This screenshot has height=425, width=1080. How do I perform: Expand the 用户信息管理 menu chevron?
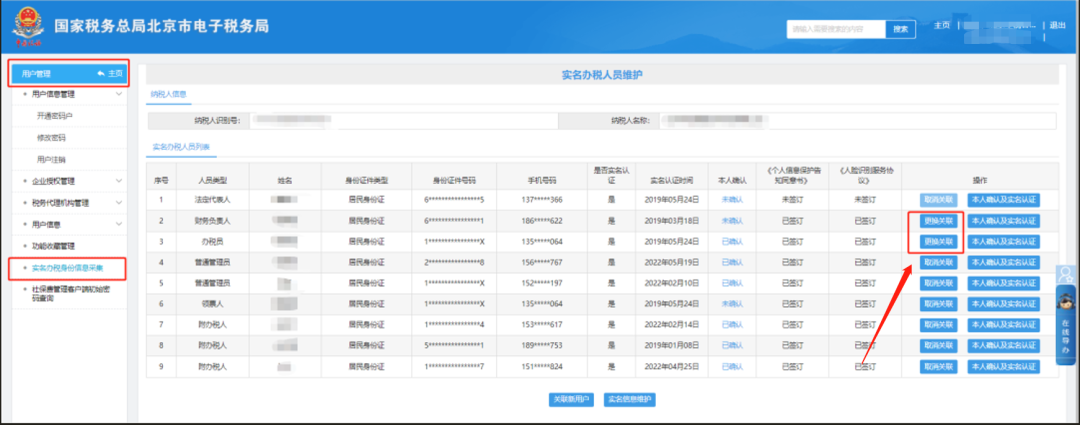click(x=120, y=94)
